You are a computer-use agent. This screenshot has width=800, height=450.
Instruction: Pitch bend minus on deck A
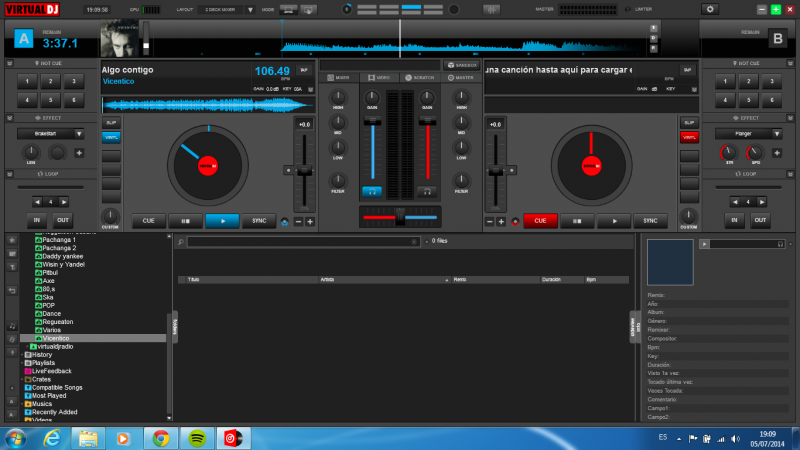(x=298, y=221)
